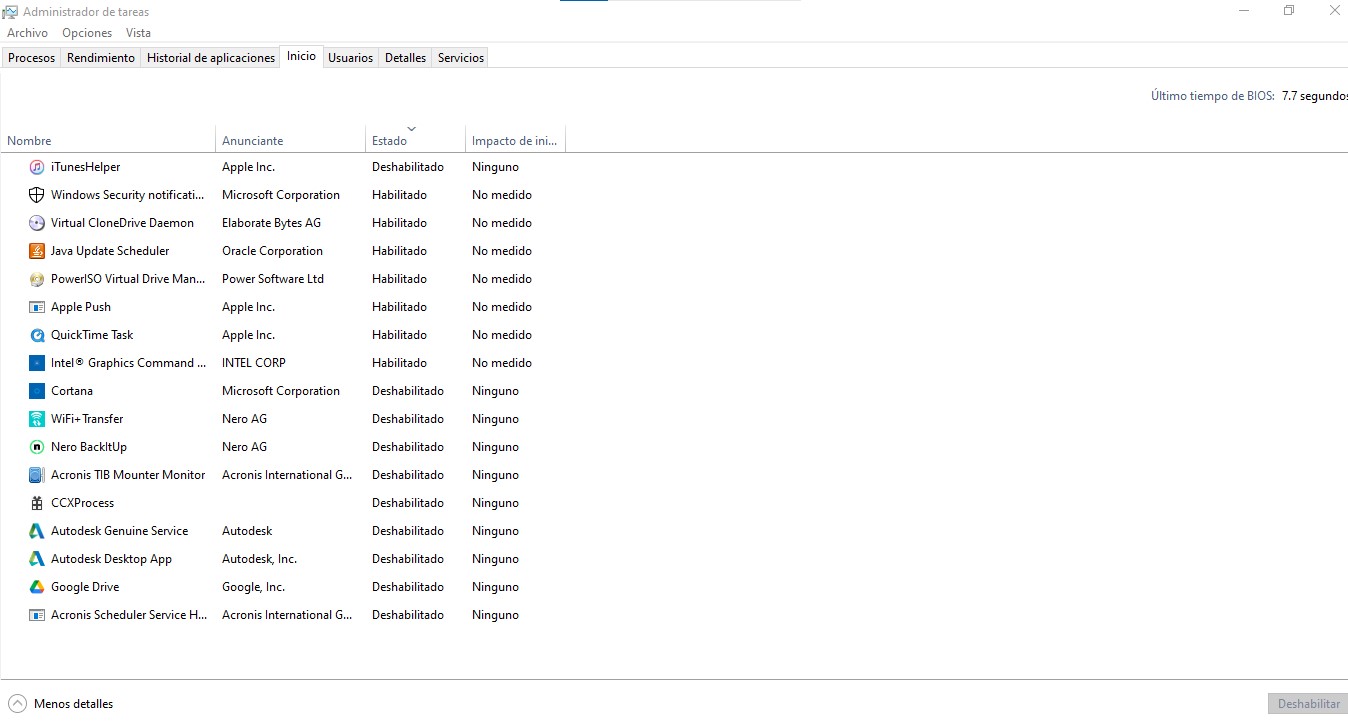Click the Google Drive icon

point(37,587)
